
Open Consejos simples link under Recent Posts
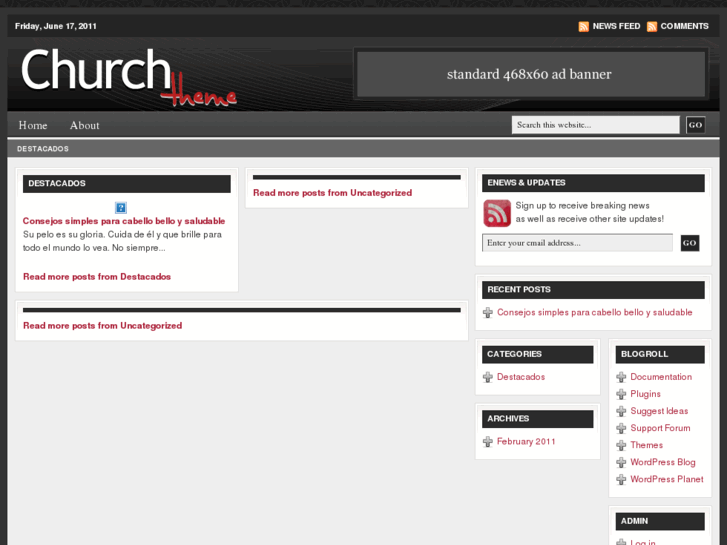pyautogui.click(x=594, y=312)
